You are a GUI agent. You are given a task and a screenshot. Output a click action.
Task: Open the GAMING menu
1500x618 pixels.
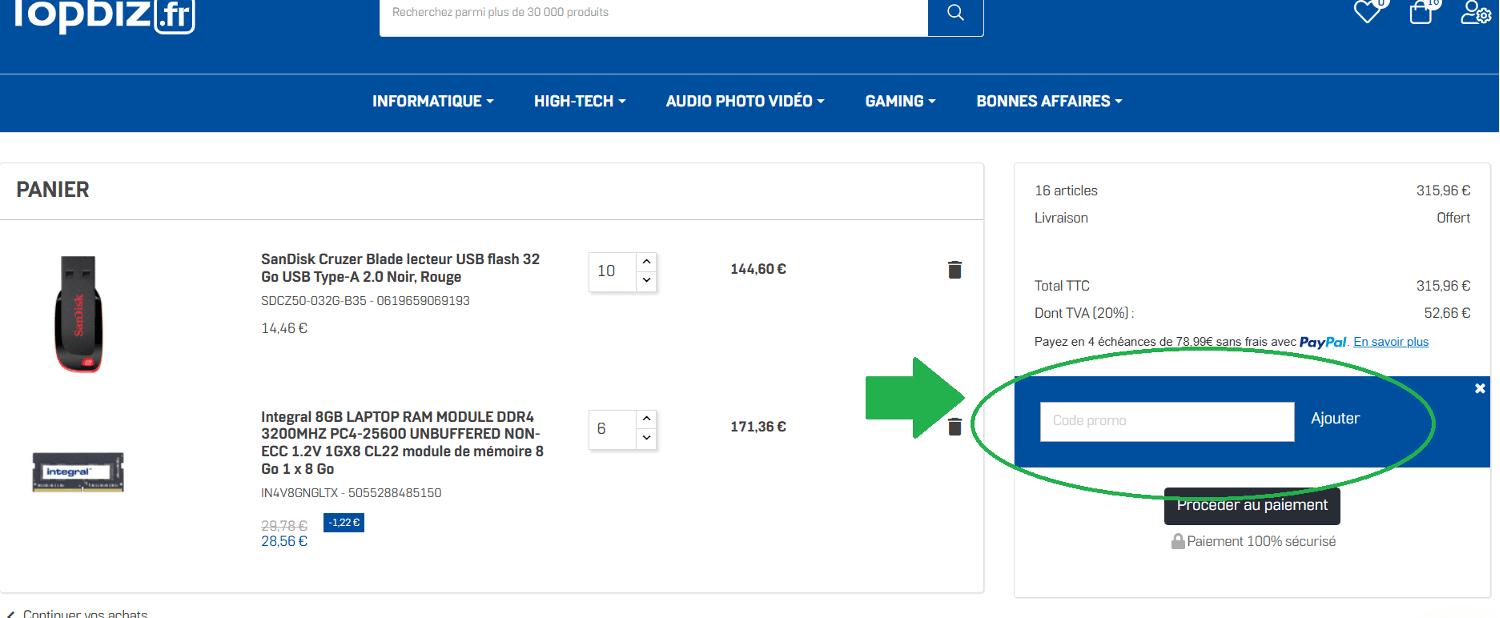(900, 101)
